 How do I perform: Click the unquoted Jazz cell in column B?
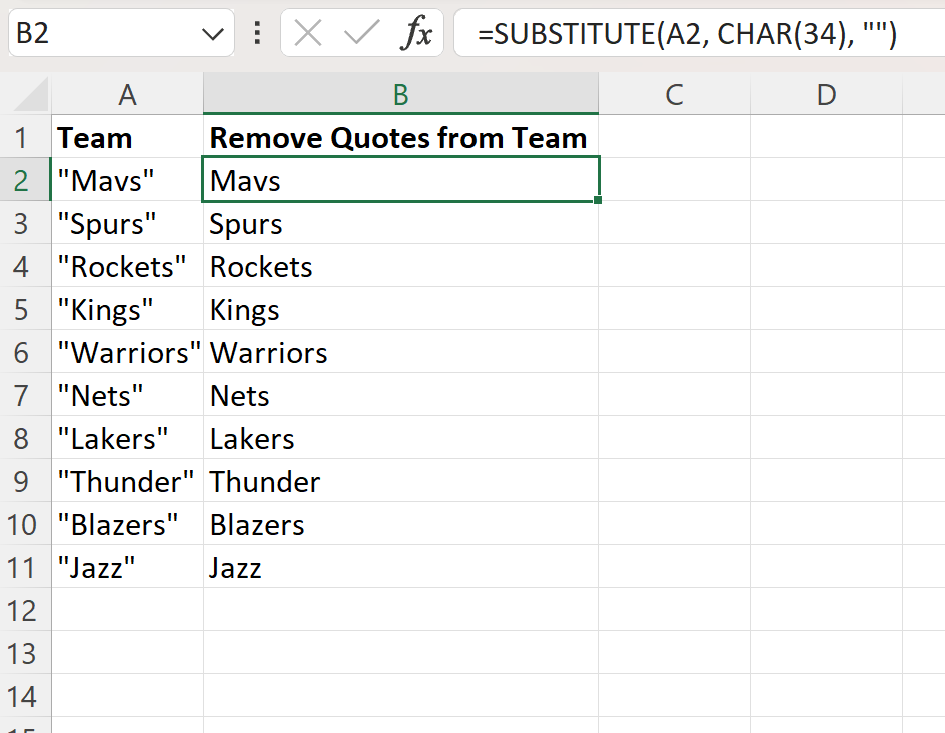[401, 568]
